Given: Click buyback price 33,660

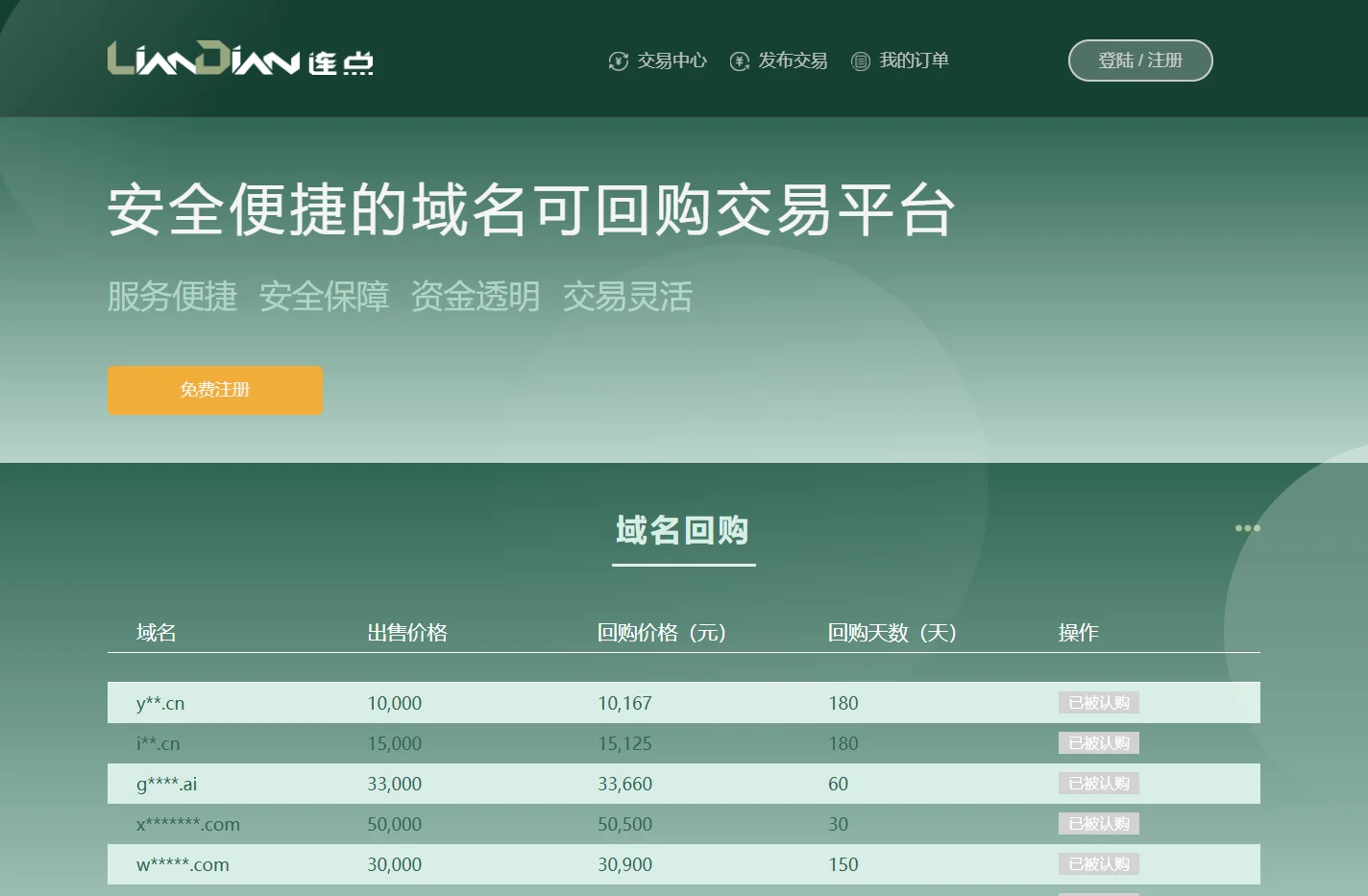Looking at the screenshot, I should [x=625, y=784].
